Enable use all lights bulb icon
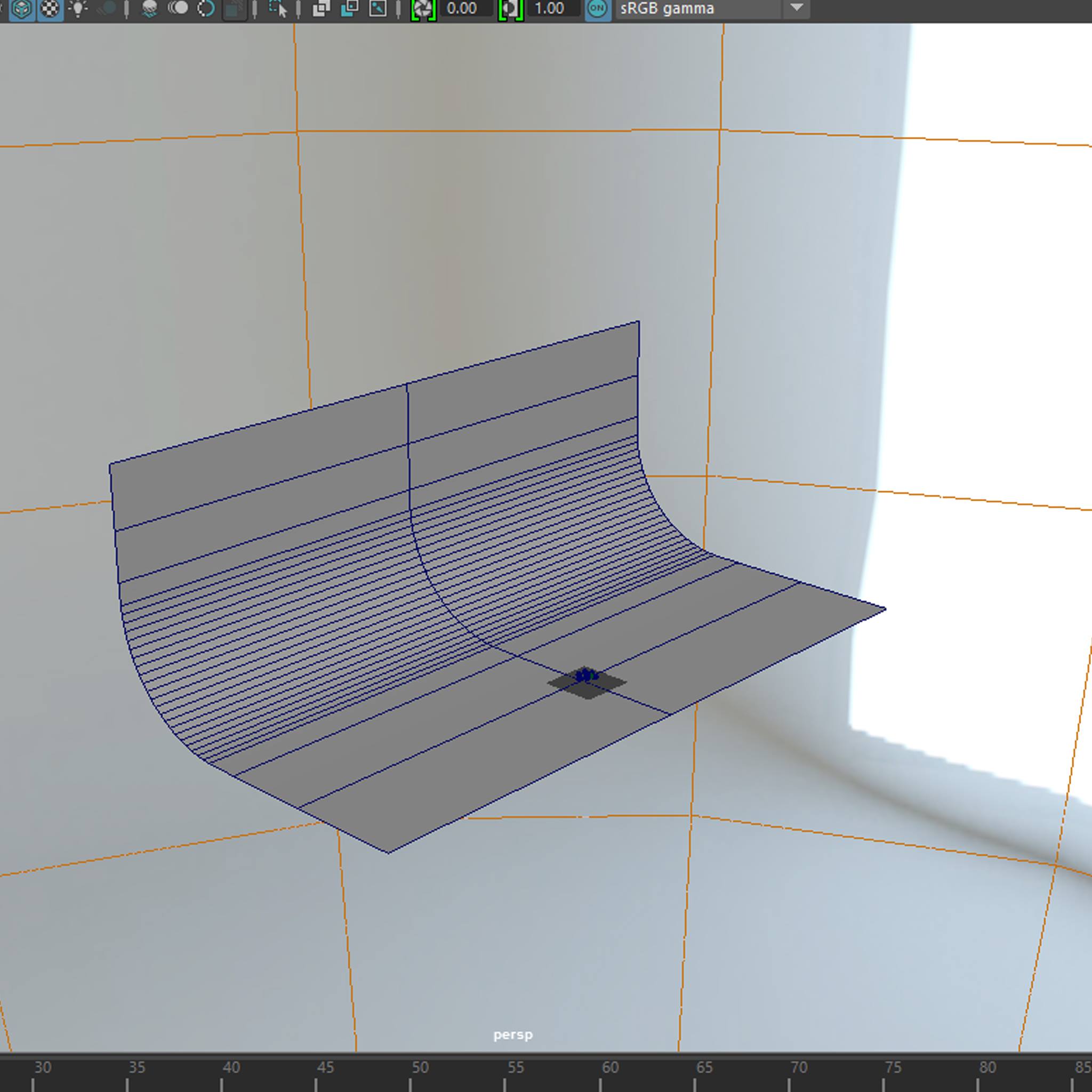Image resolution: width=1092 pixels, height=1092 pixels. (78, 9)
